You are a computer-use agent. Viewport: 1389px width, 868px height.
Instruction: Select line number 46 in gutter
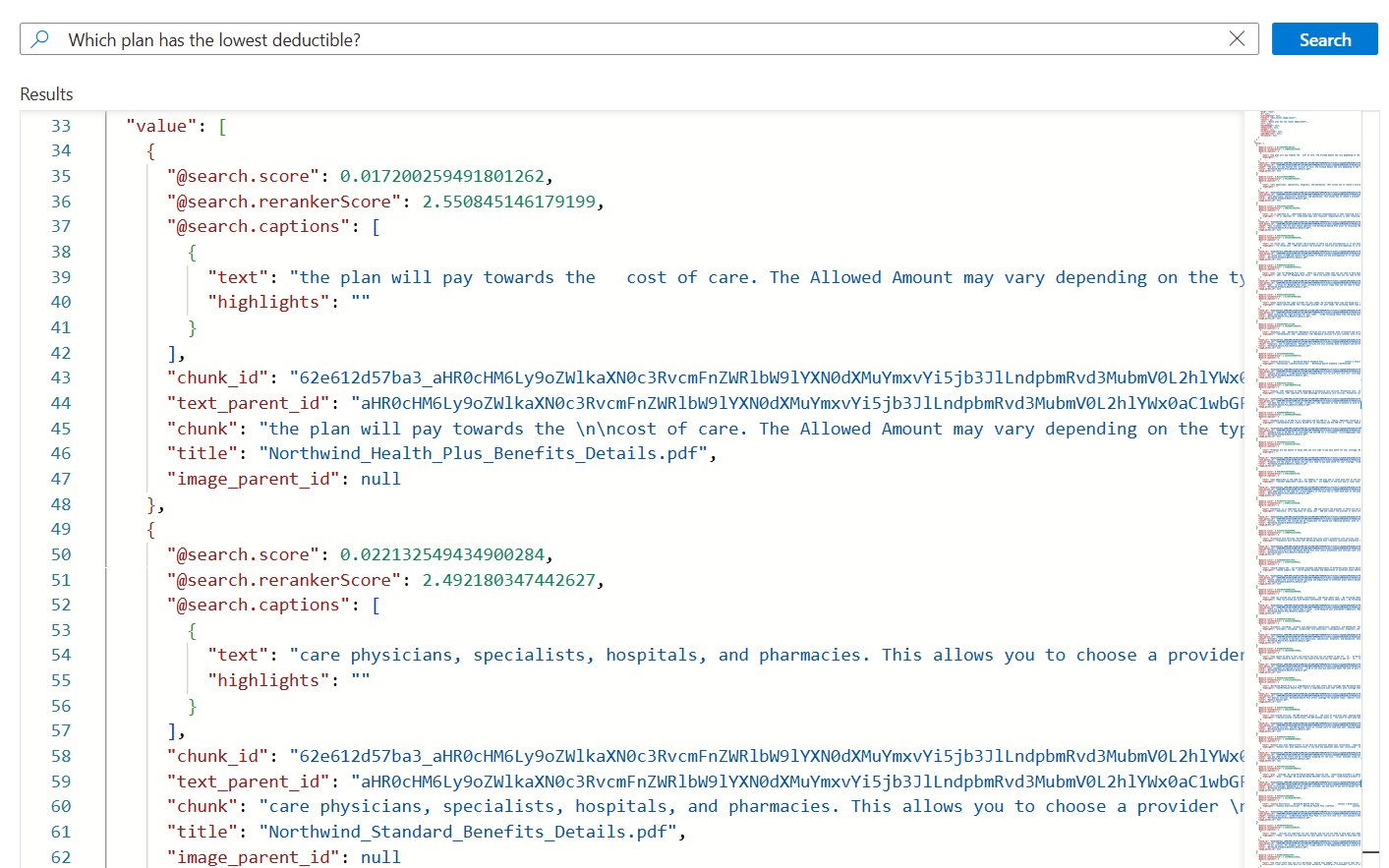point(61,453)
